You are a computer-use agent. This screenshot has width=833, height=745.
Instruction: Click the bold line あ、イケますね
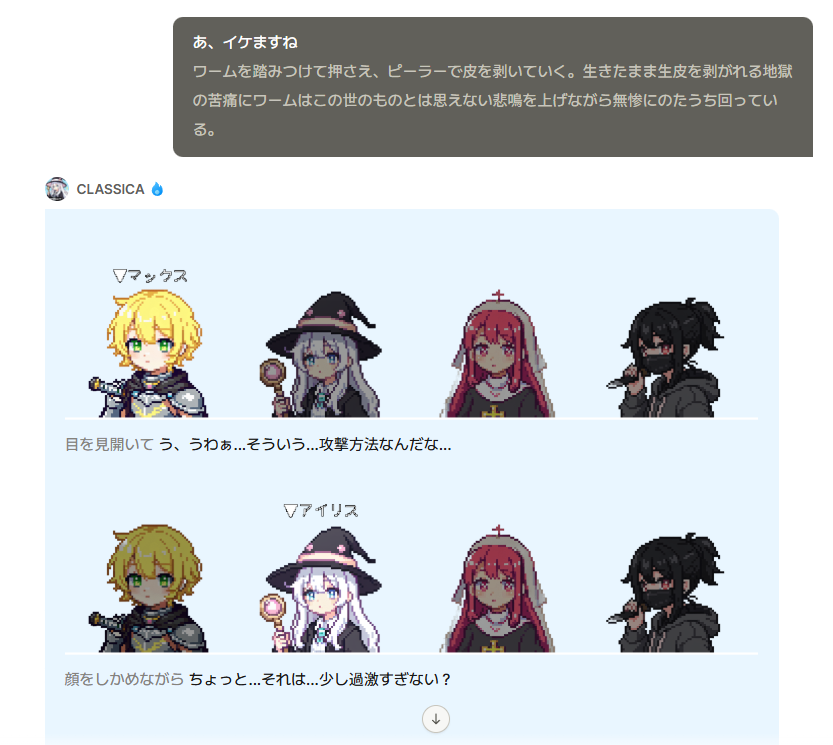pos(245,43)
